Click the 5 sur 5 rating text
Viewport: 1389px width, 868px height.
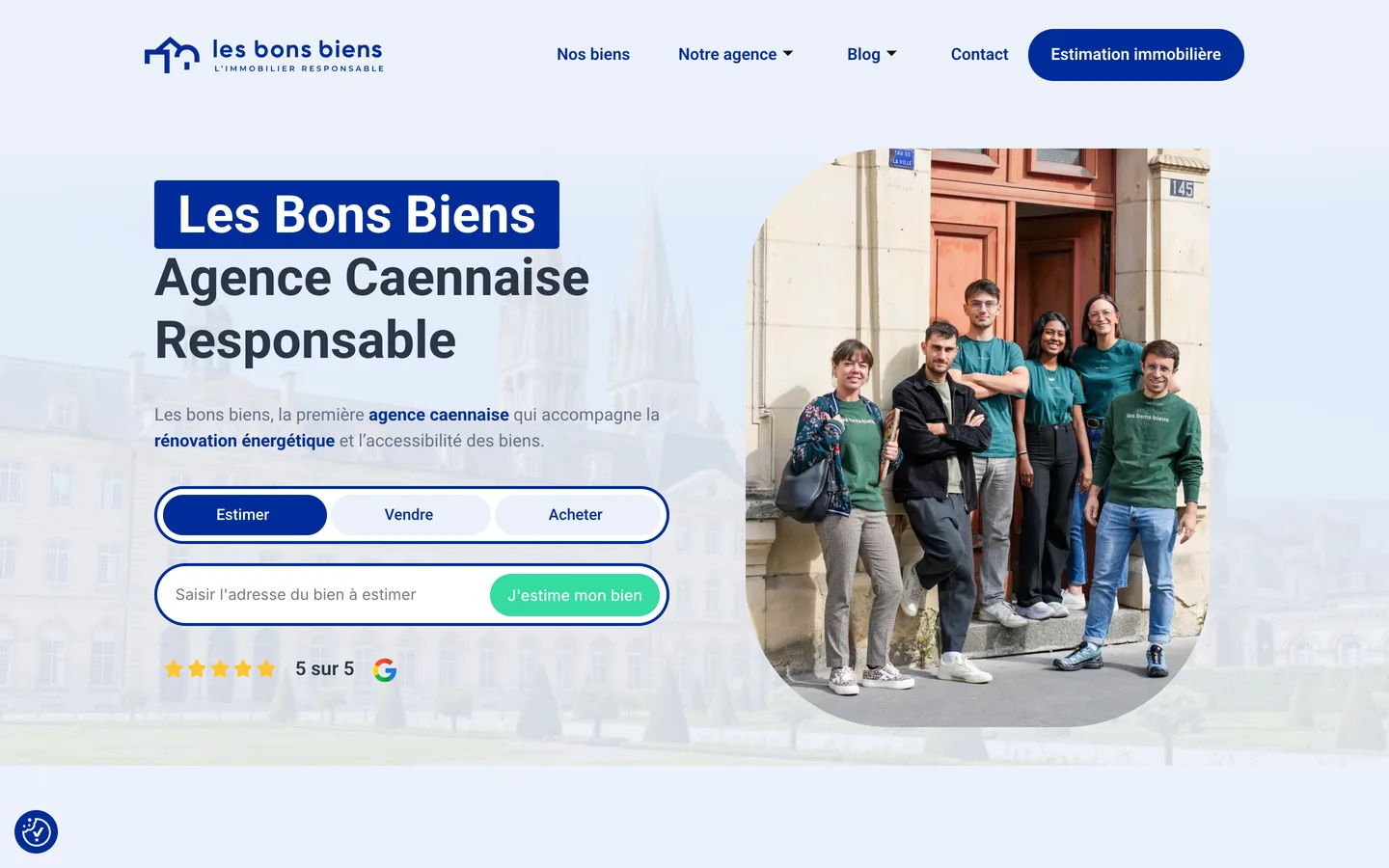[325, 668]
